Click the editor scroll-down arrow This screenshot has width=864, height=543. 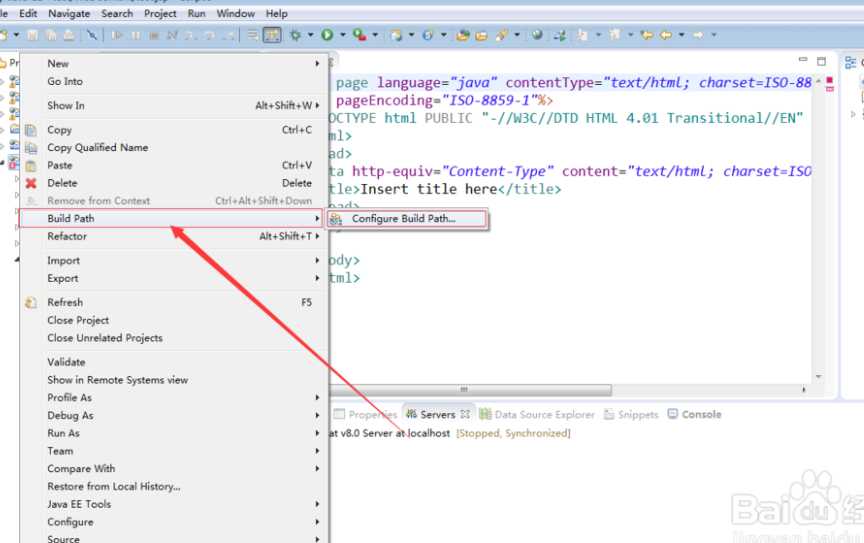(819, 377)
